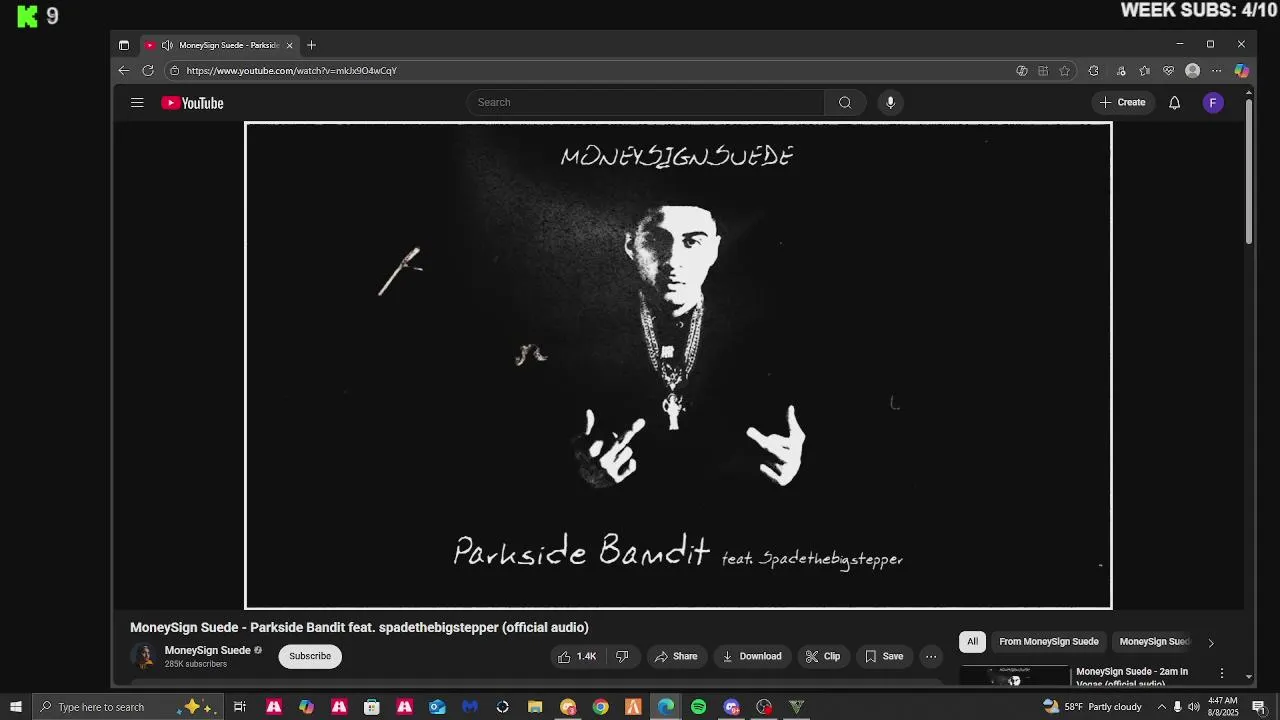This screenshot has width=1280, height=720.
Task: Open Google Chrome from taskbar
Action: coord(600,707)
